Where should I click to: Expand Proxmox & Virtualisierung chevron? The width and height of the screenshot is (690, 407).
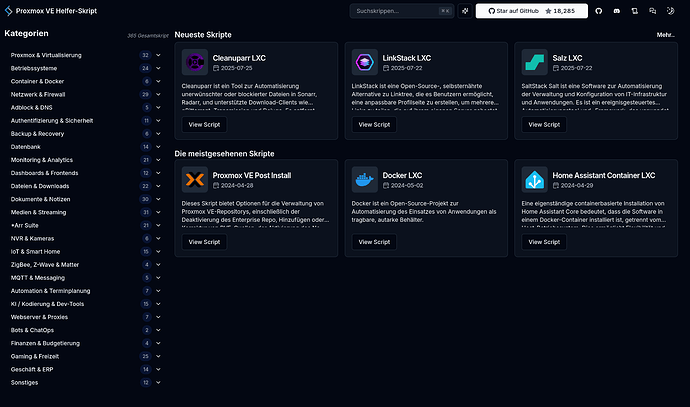(158, 55)
